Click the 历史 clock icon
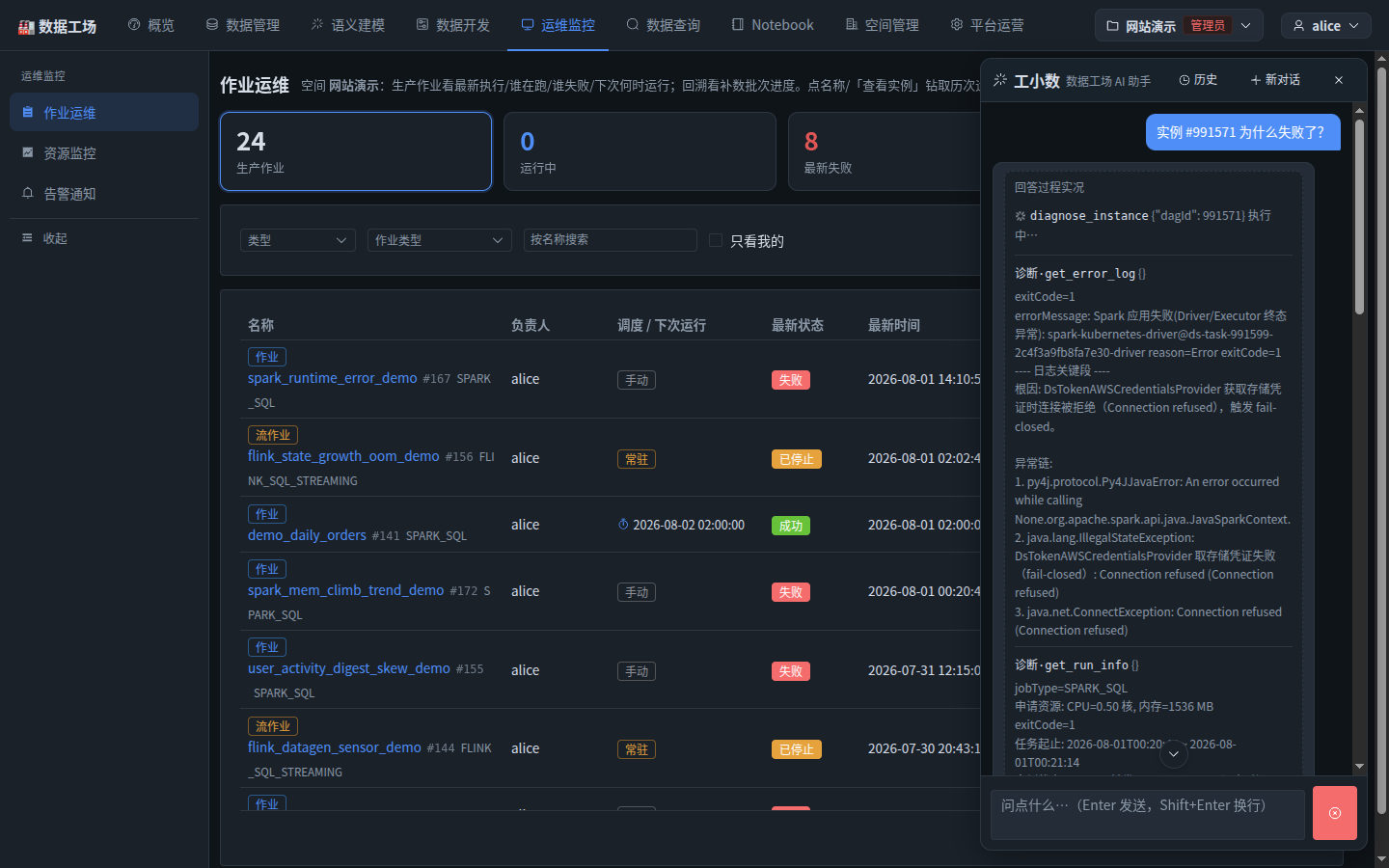The width and height of the screenshot is (1389, 868). point(1185,80)
